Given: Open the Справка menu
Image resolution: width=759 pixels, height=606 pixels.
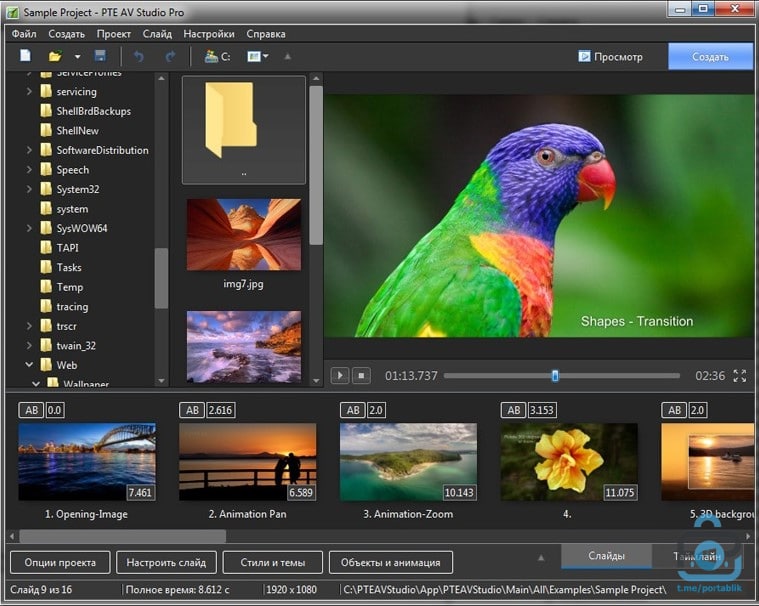Looking at the screenshot, I should tap(266, 34).
